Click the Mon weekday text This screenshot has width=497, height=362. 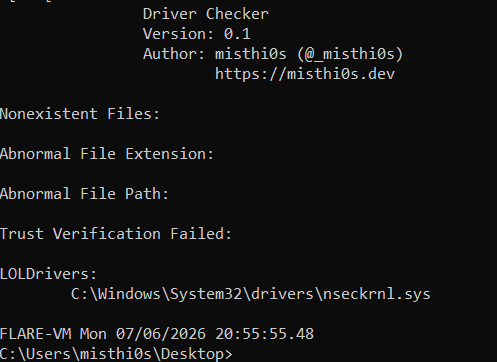(93, 334)
